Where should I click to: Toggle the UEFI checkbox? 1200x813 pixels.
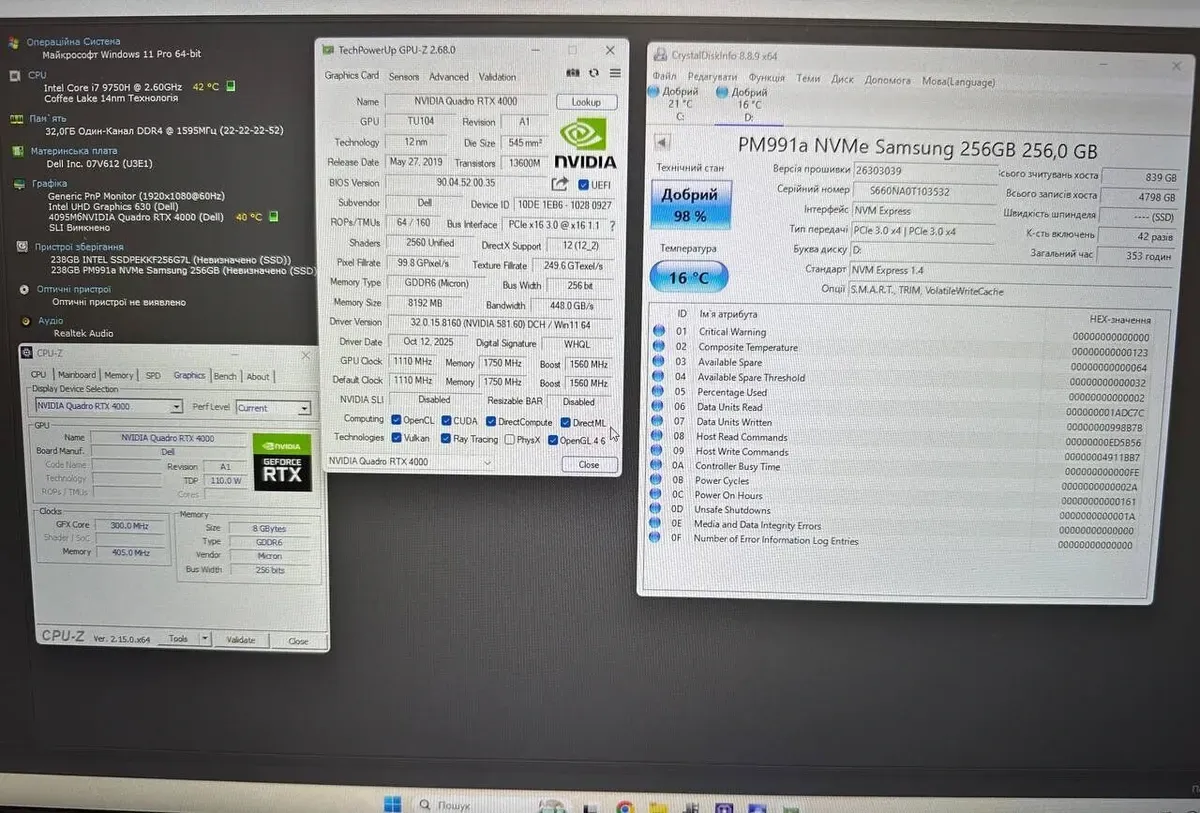[x=584, y=185]
